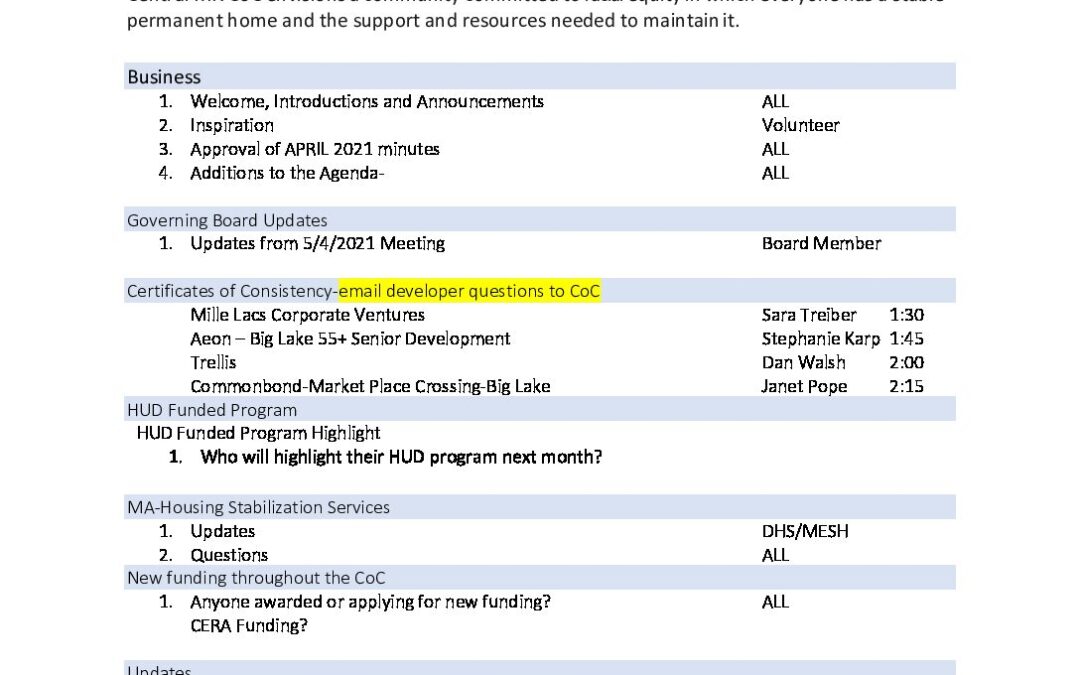The height and width of the screenshot is (675, 1080).
Task: Click the 'CERA Funding?' line
Action: click(x=249, y=625)
